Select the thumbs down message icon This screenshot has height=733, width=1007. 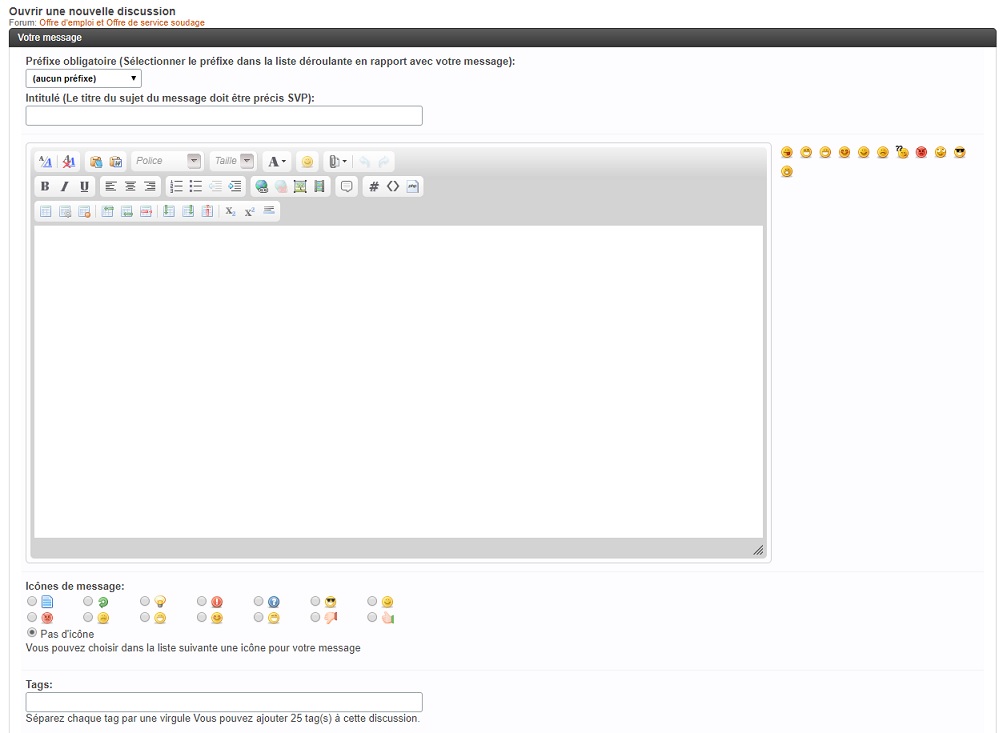click(315, 618)
